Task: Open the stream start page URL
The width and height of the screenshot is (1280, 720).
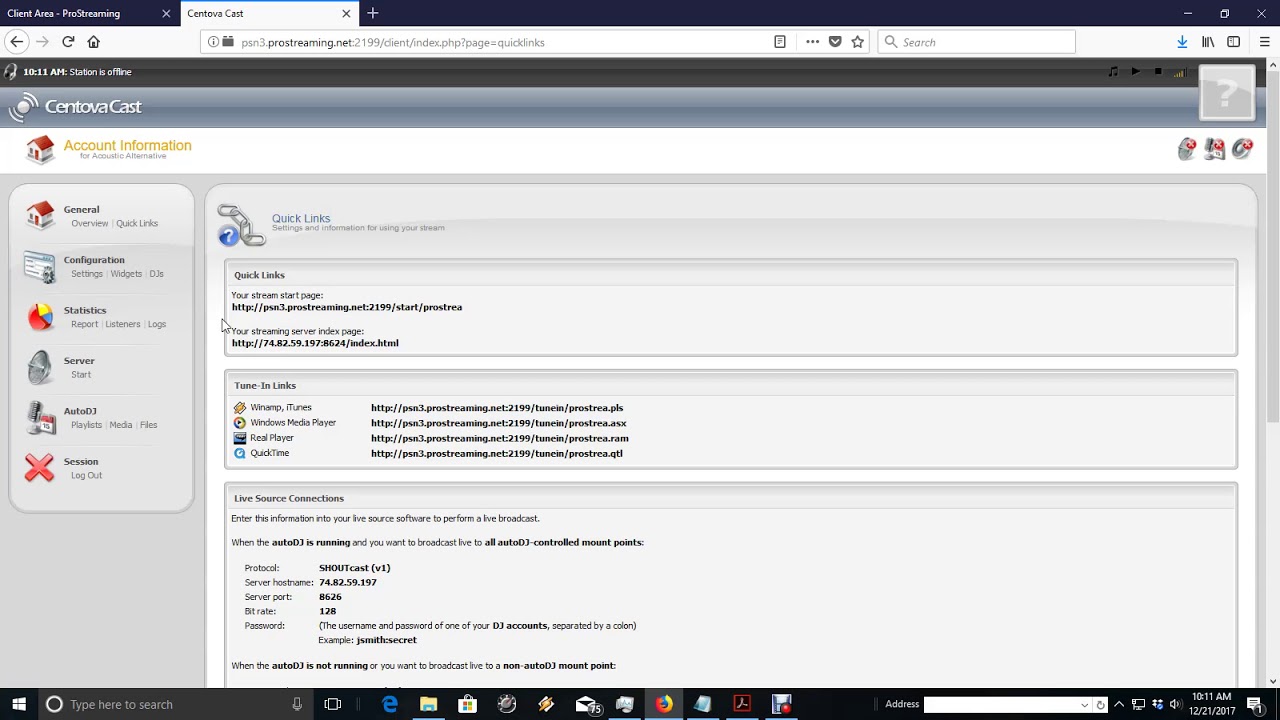Action: click(347, 308)
